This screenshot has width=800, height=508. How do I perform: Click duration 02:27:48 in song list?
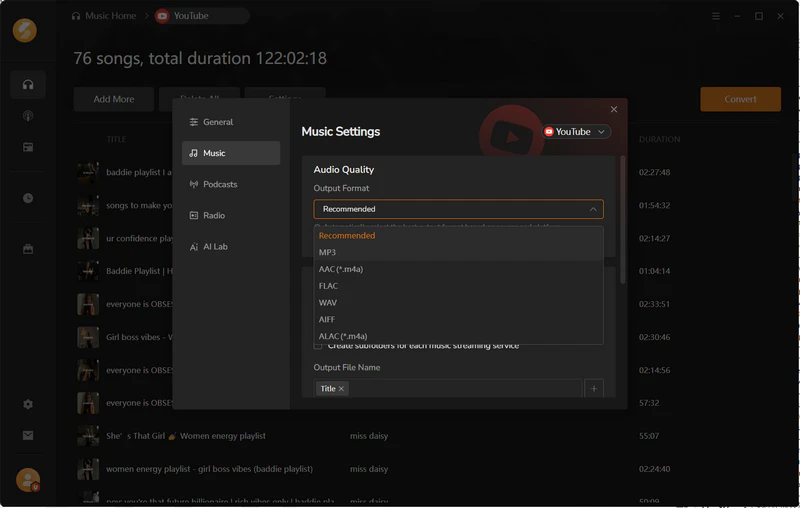pyautogui.click(x=655, y=172)
